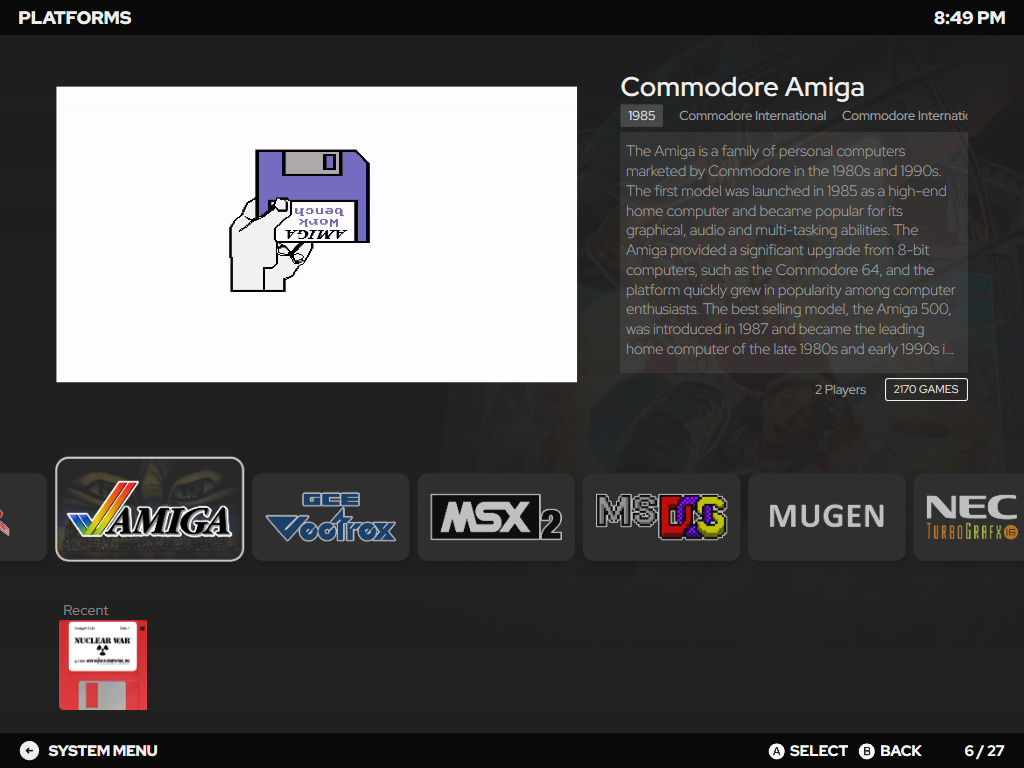This screenshot has width=1024, height=768.
Task: Open the recent Nuclear War floppy thumbnail
Action: (x=103, y=665)
